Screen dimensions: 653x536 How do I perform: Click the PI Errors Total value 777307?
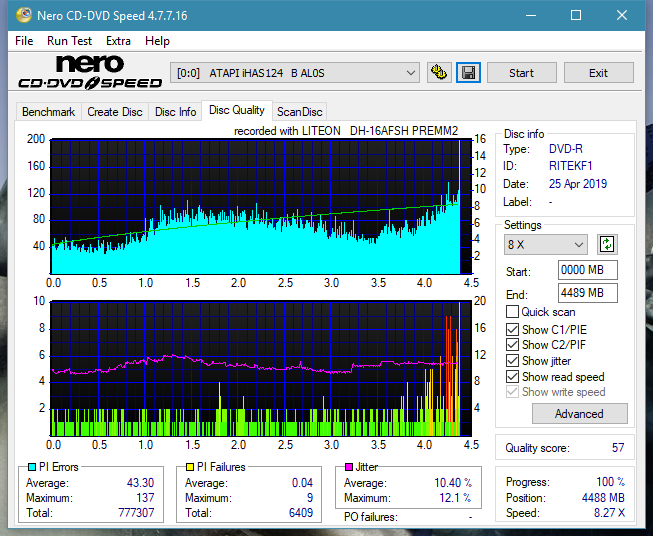pos(136,513)
